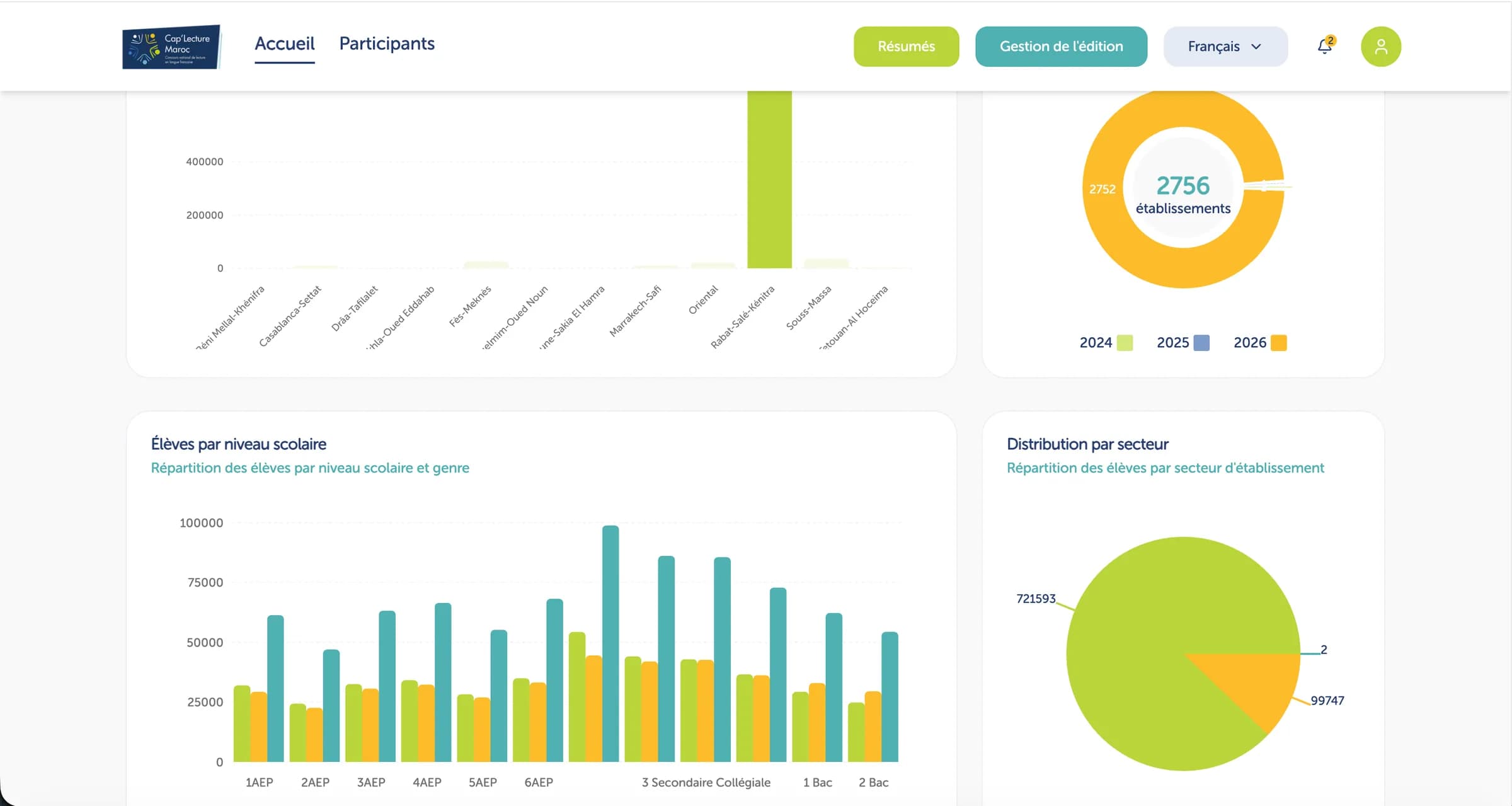This screenshot has height=806, width=1512.
Task: Switch to the Accueil tab
Action: tap(285, 43)
